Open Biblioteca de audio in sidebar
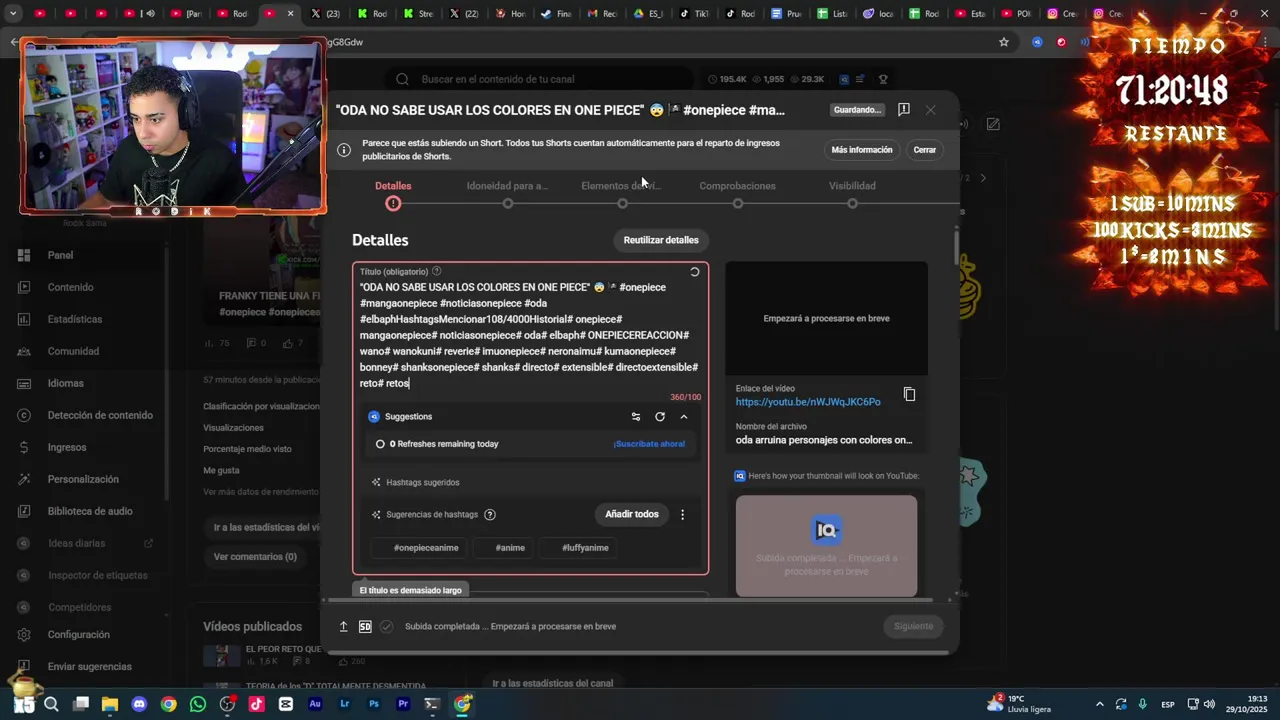1280x720 pixels. tap(90, 511)
